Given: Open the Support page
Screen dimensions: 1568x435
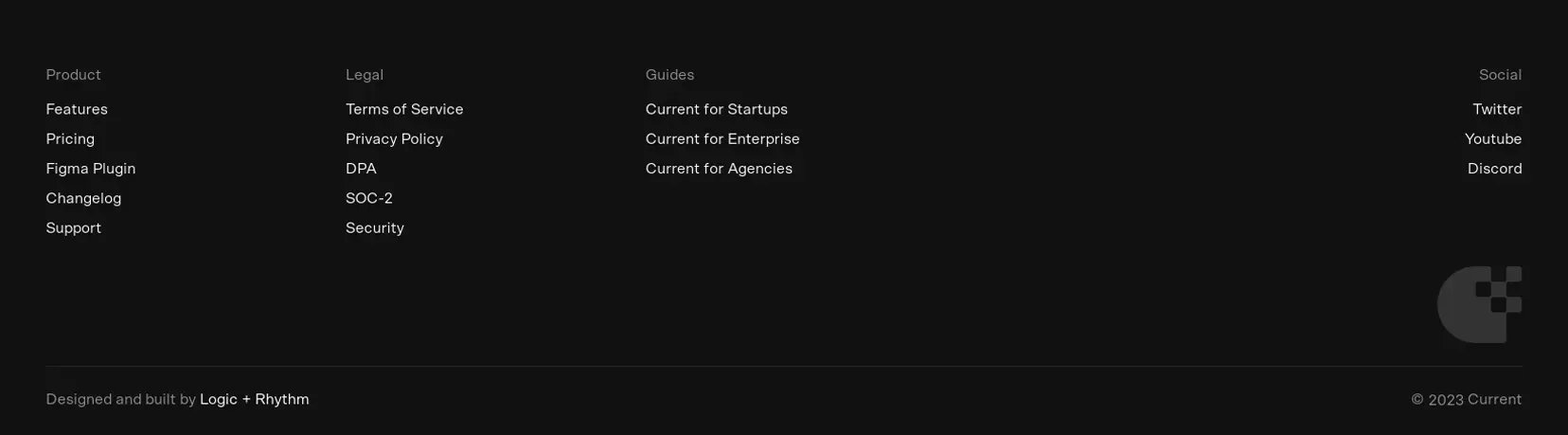Looking at the screenshot, I should tap(73, 227).
